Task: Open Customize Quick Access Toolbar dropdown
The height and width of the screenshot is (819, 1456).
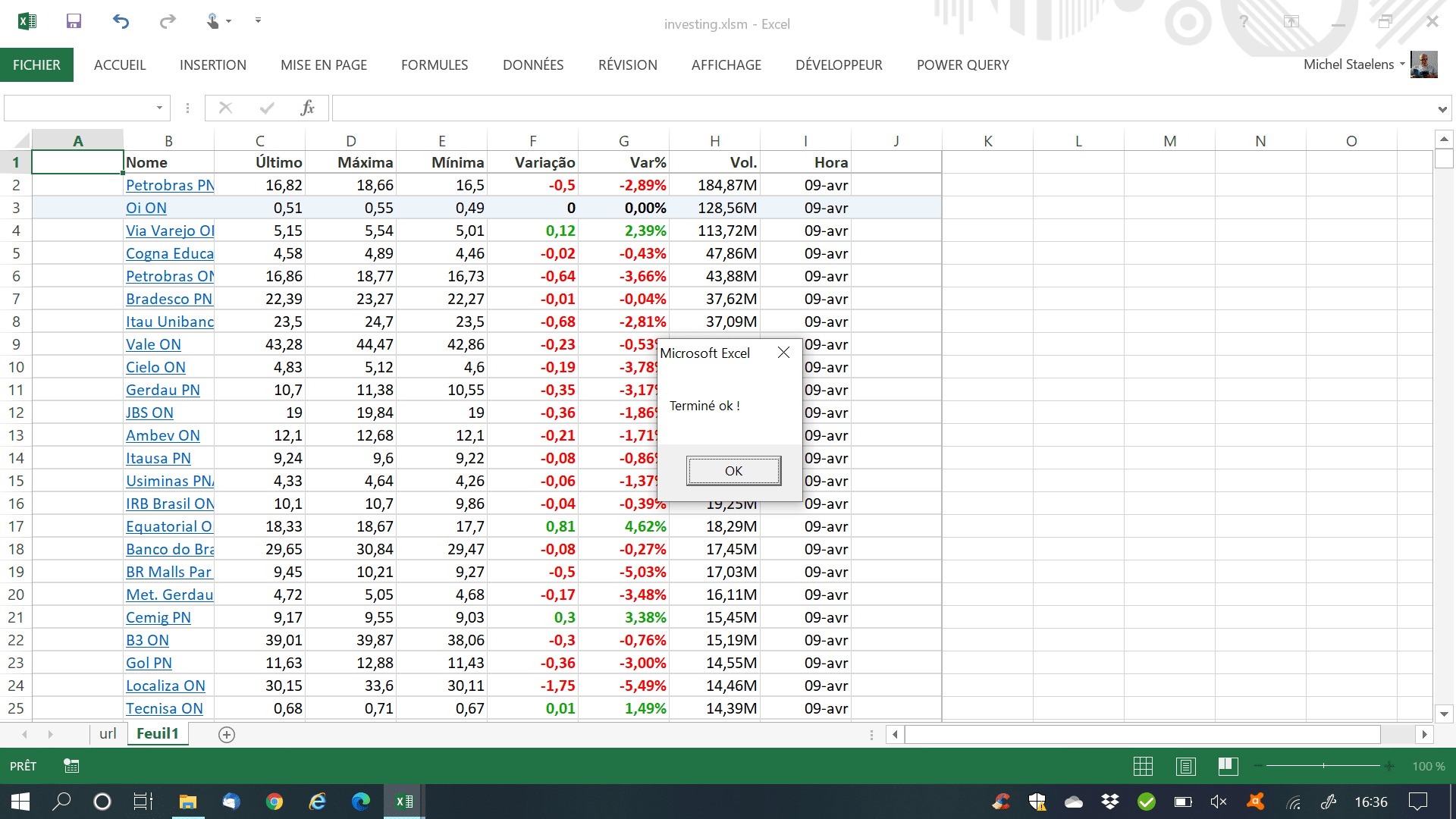Action: (258, 20)
